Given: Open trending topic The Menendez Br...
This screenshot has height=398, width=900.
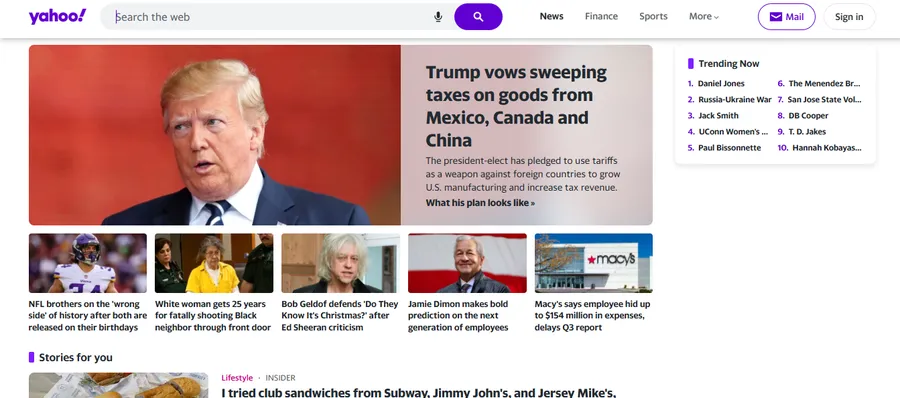Looking at the screenshot, I should click(824, 83).
